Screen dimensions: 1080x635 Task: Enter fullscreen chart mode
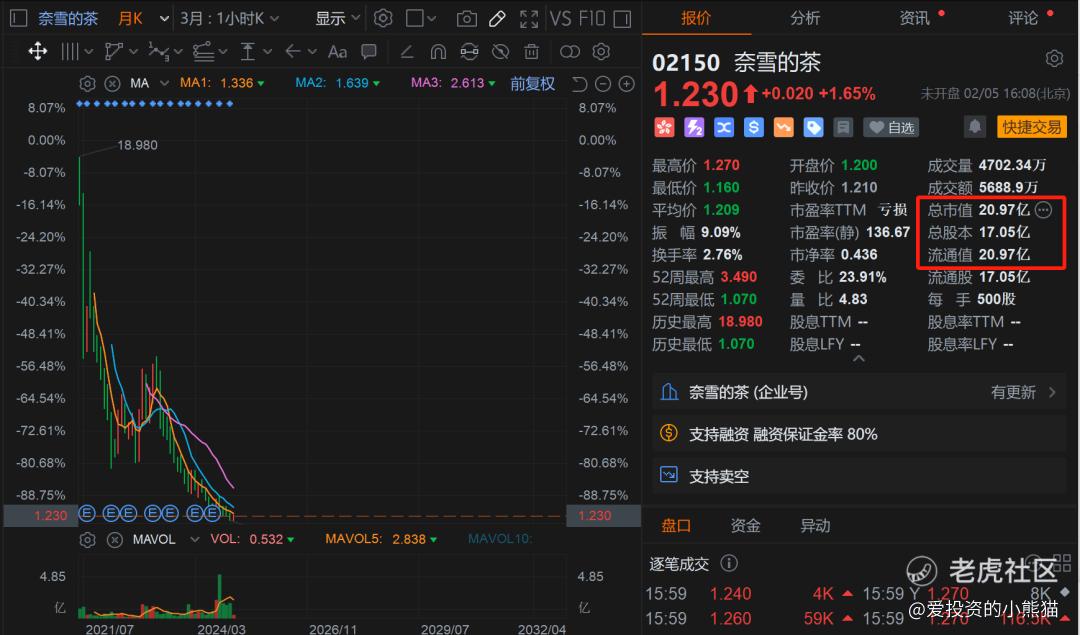tap(529, 19)
